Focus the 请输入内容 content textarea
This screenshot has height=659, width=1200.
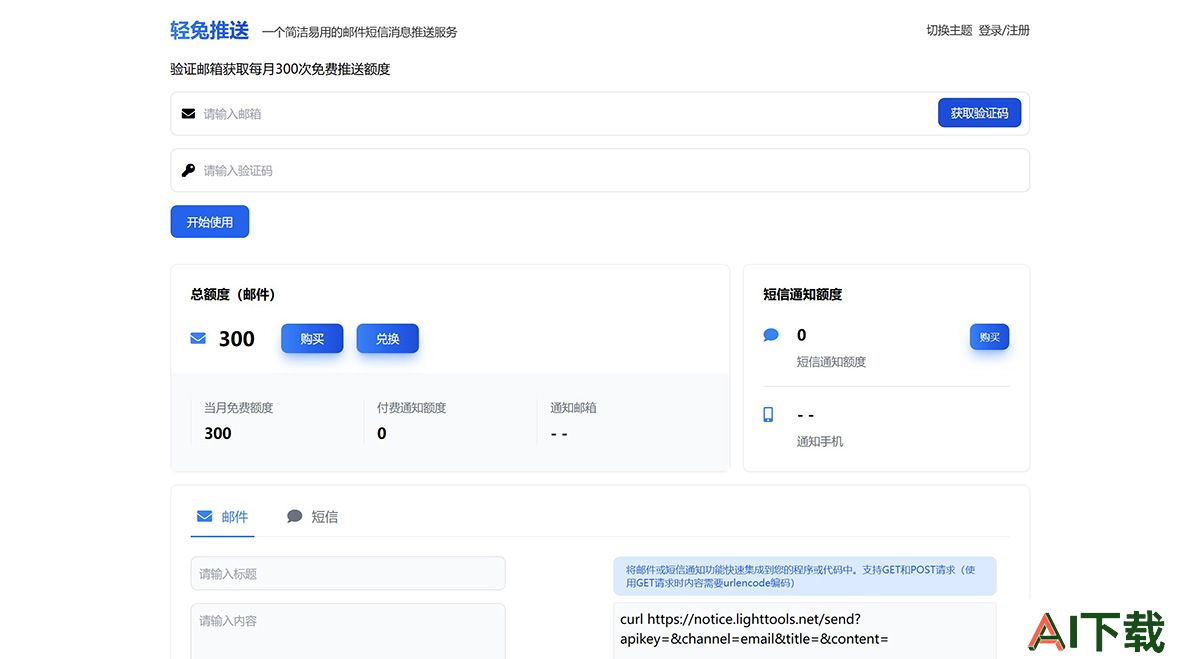point(348,631)
